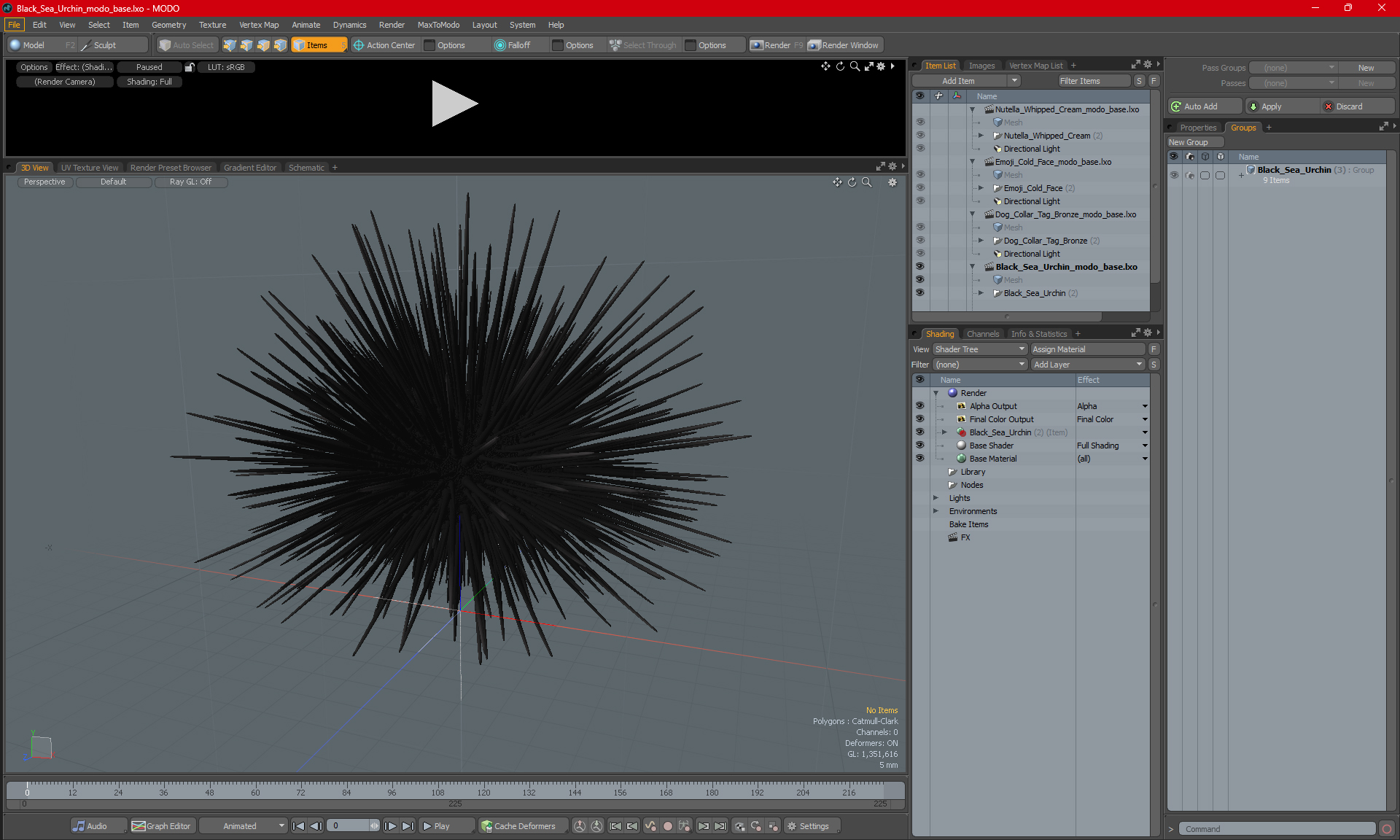The image size is (1400, 840).
Task: Go to first frame
Action: click(x=298, y=826)
